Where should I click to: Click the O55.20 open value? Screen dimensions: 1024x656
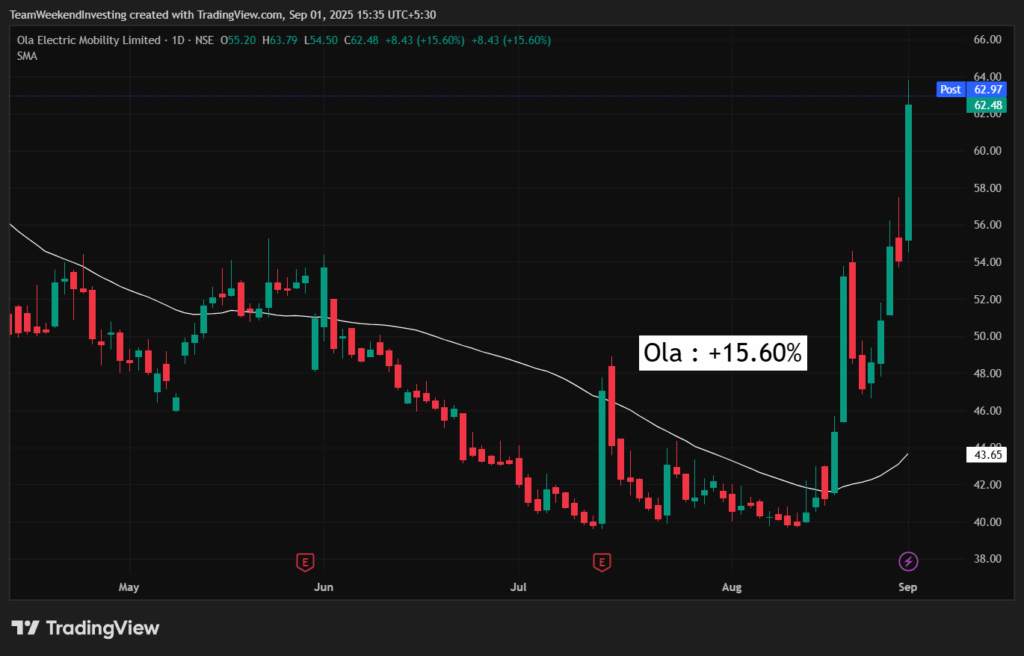point(238,41)
